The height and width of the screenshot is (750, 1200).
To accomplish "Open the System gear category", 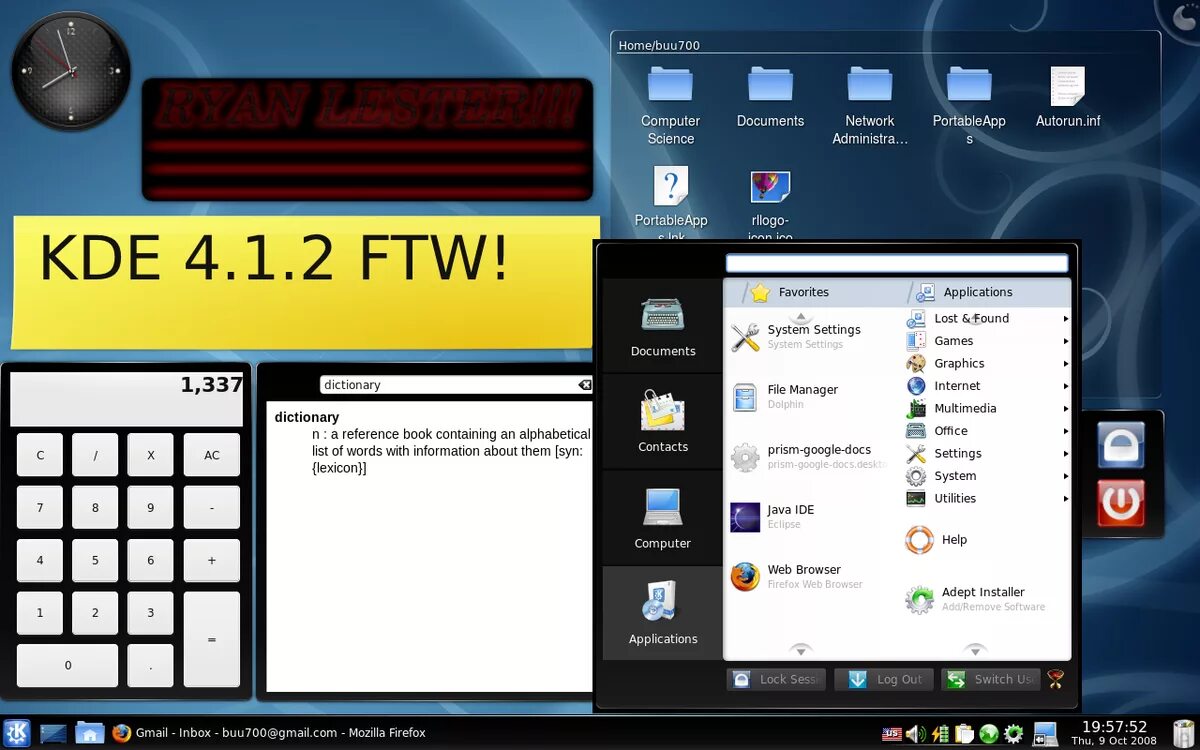I will point(916,476).
